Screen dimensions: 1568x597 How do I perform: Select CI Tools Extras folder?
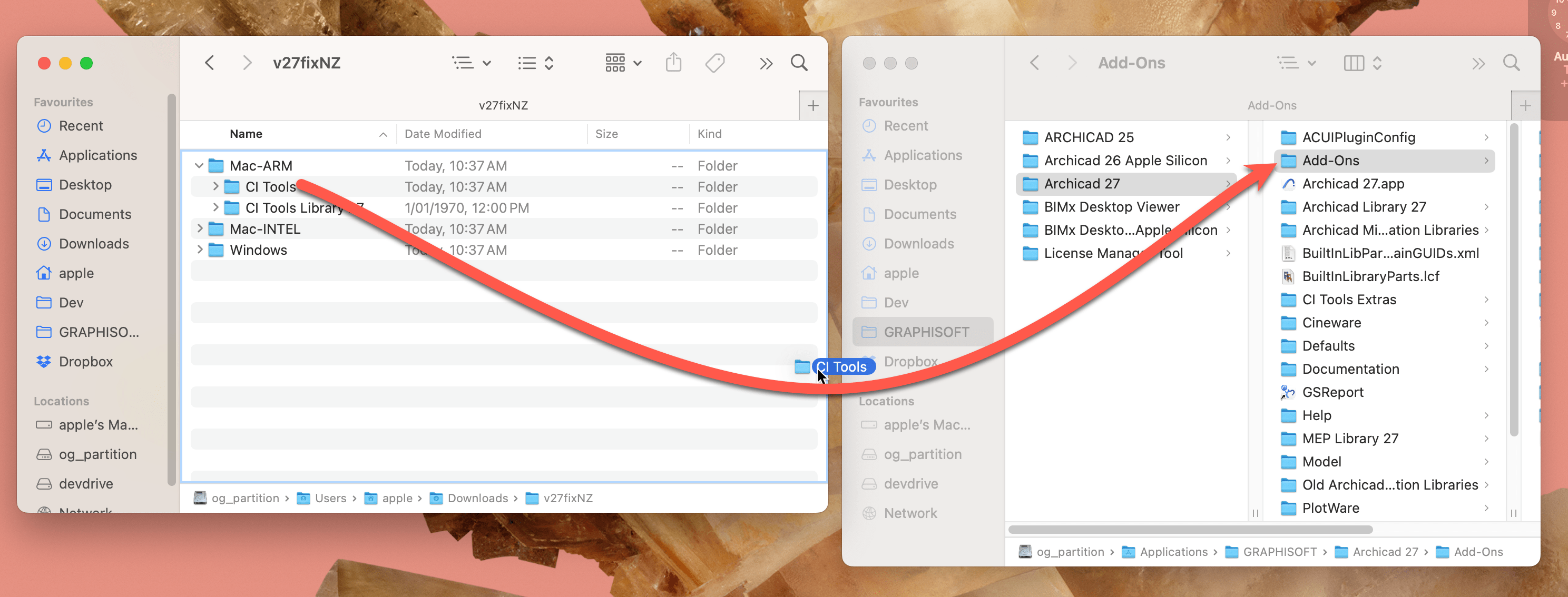(1348, 299)
